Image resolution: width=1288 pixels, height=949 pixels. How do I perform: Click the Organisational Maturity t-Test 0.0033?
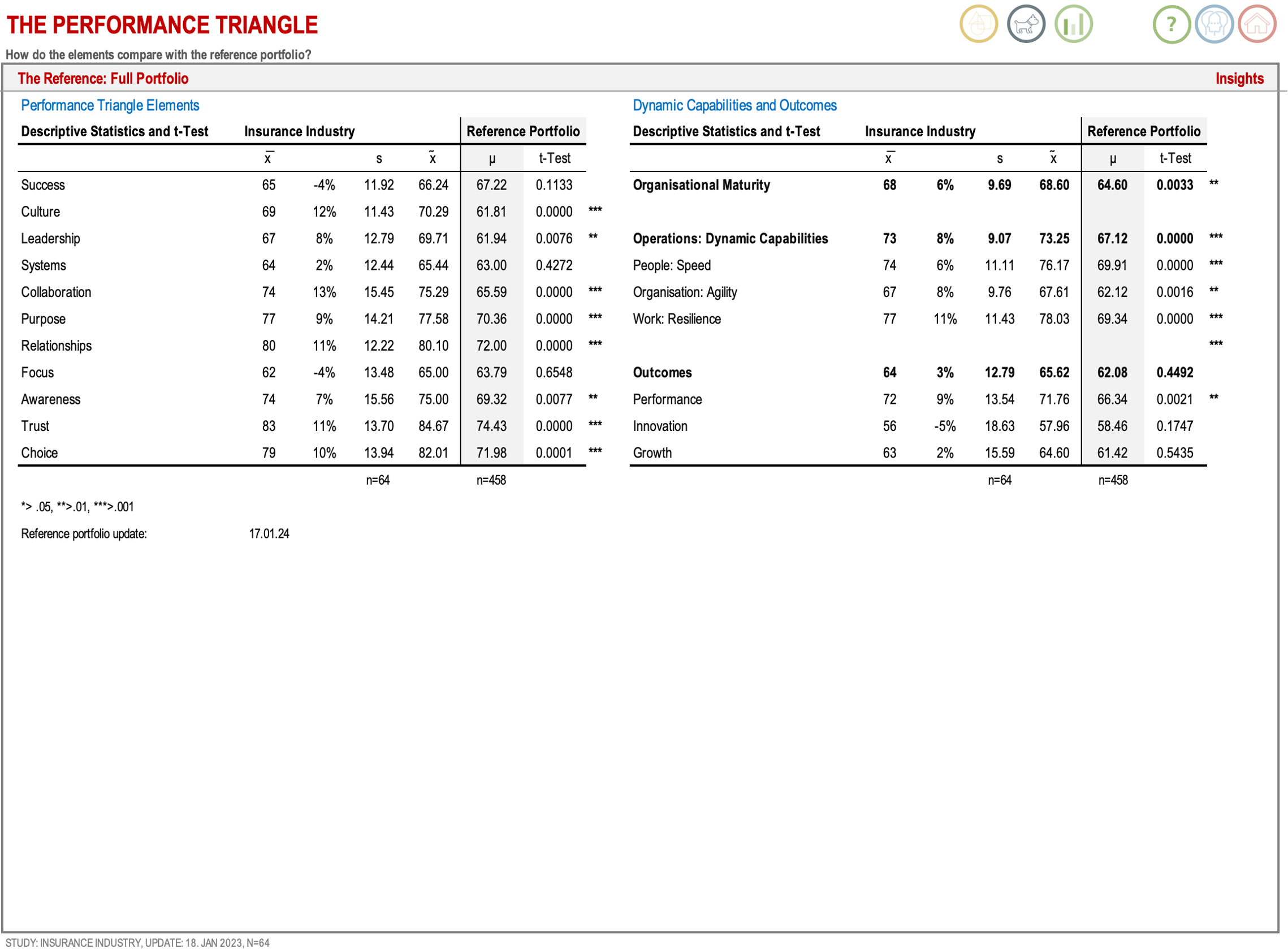pos(1175,185)
